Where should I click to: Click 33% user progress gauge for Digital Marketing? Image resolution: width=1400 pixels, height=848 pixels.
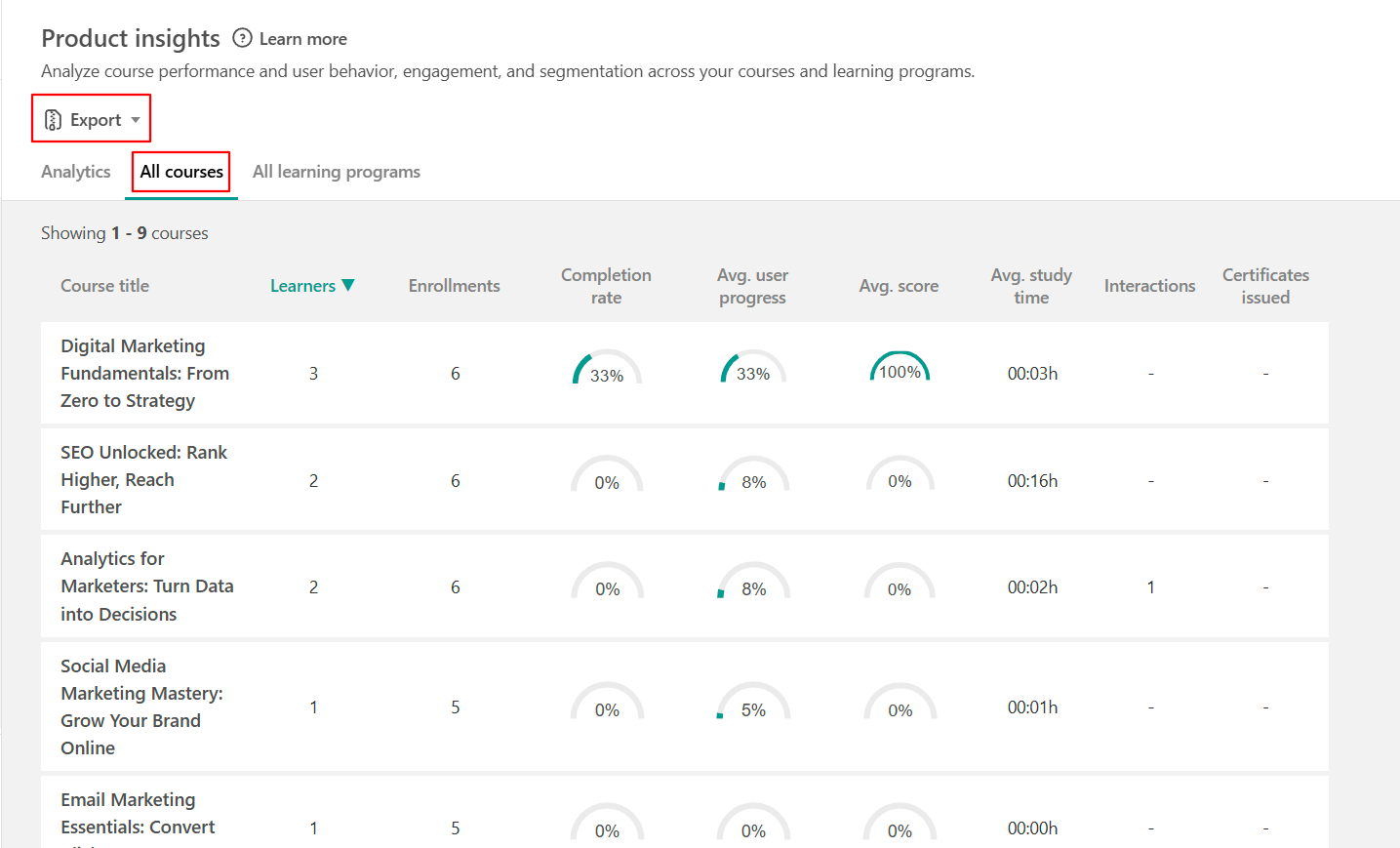[x=752, y=368]
